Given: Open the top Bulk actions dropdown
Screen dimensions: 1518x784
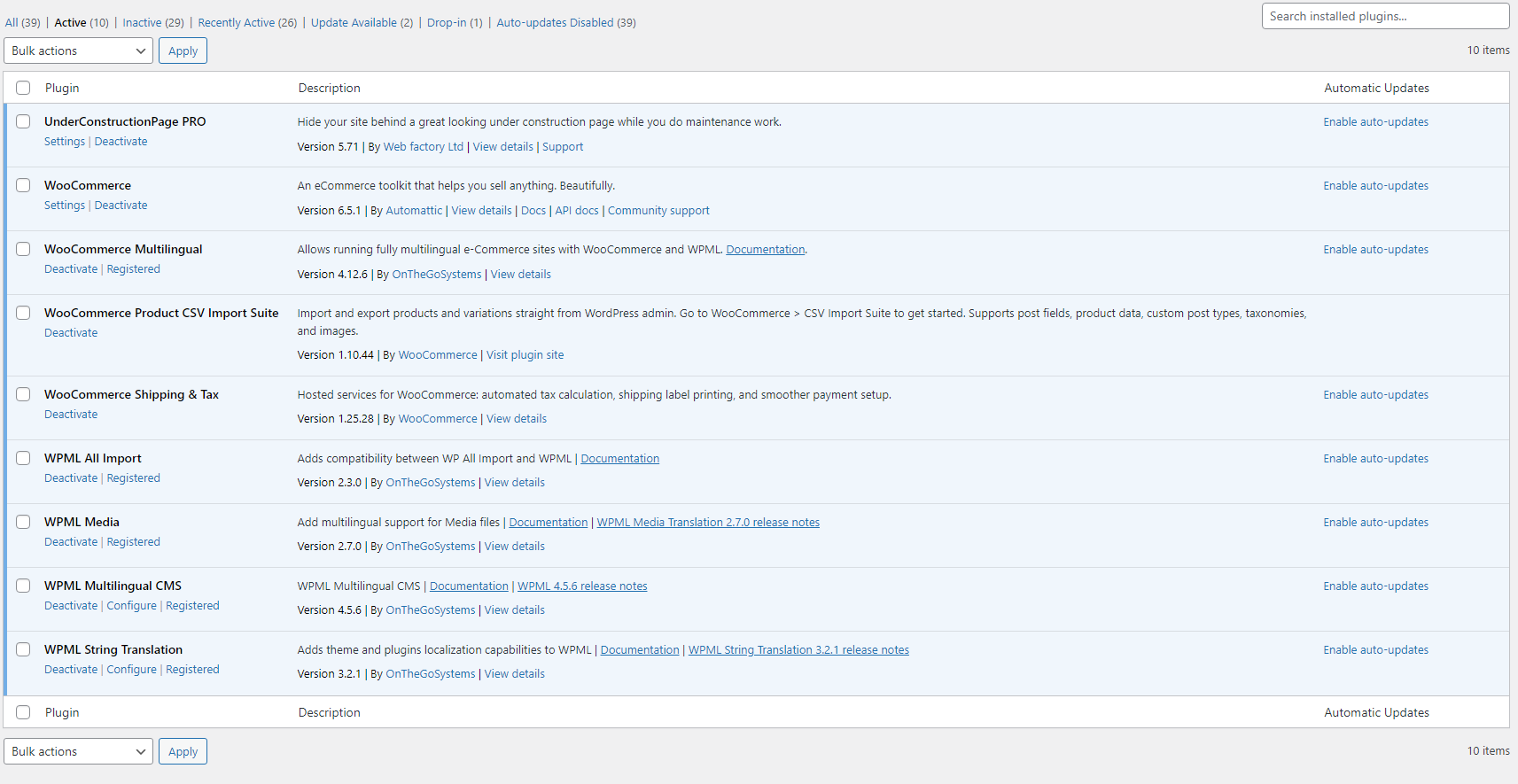Looking at the screenshot, I should (x=78, y=50).
